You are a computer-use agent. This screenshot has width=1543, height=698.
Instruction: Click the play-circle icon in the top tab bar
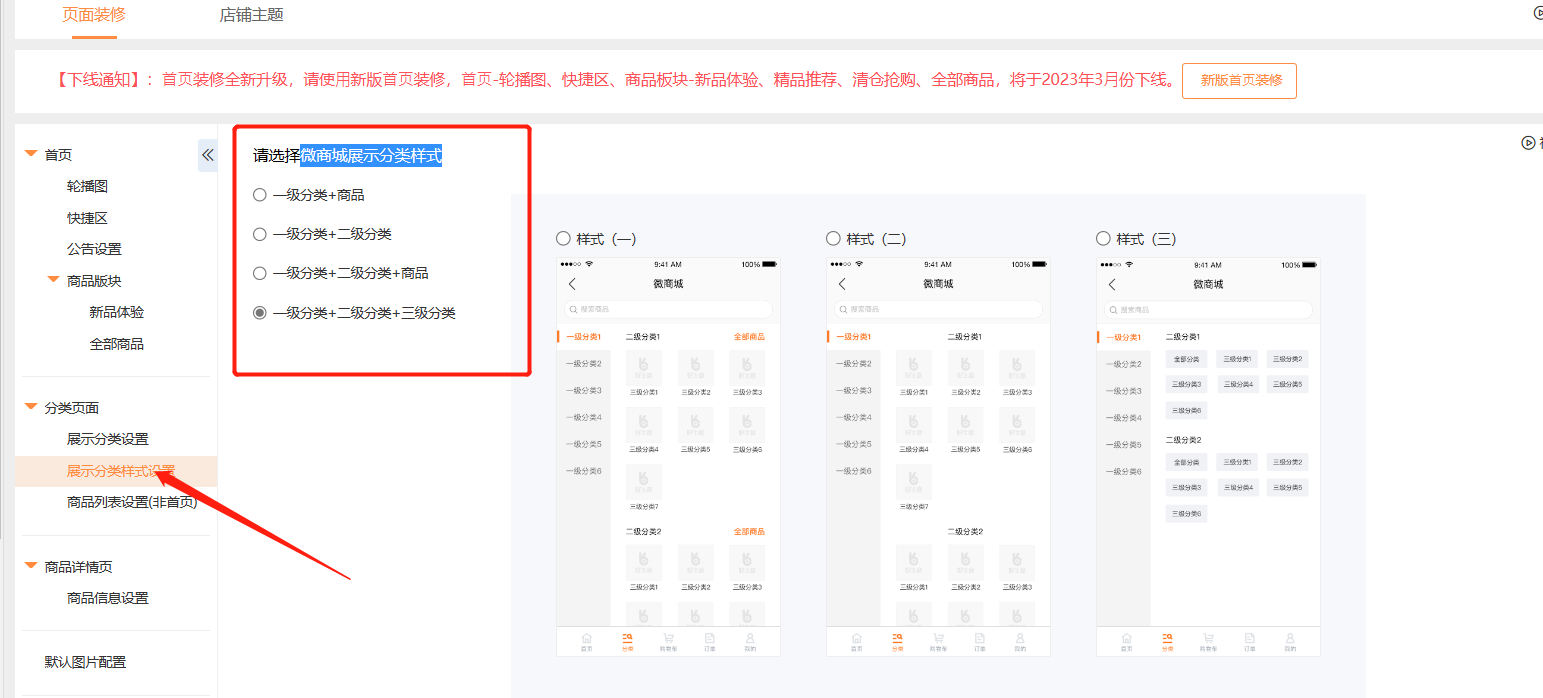(1538, 13)
